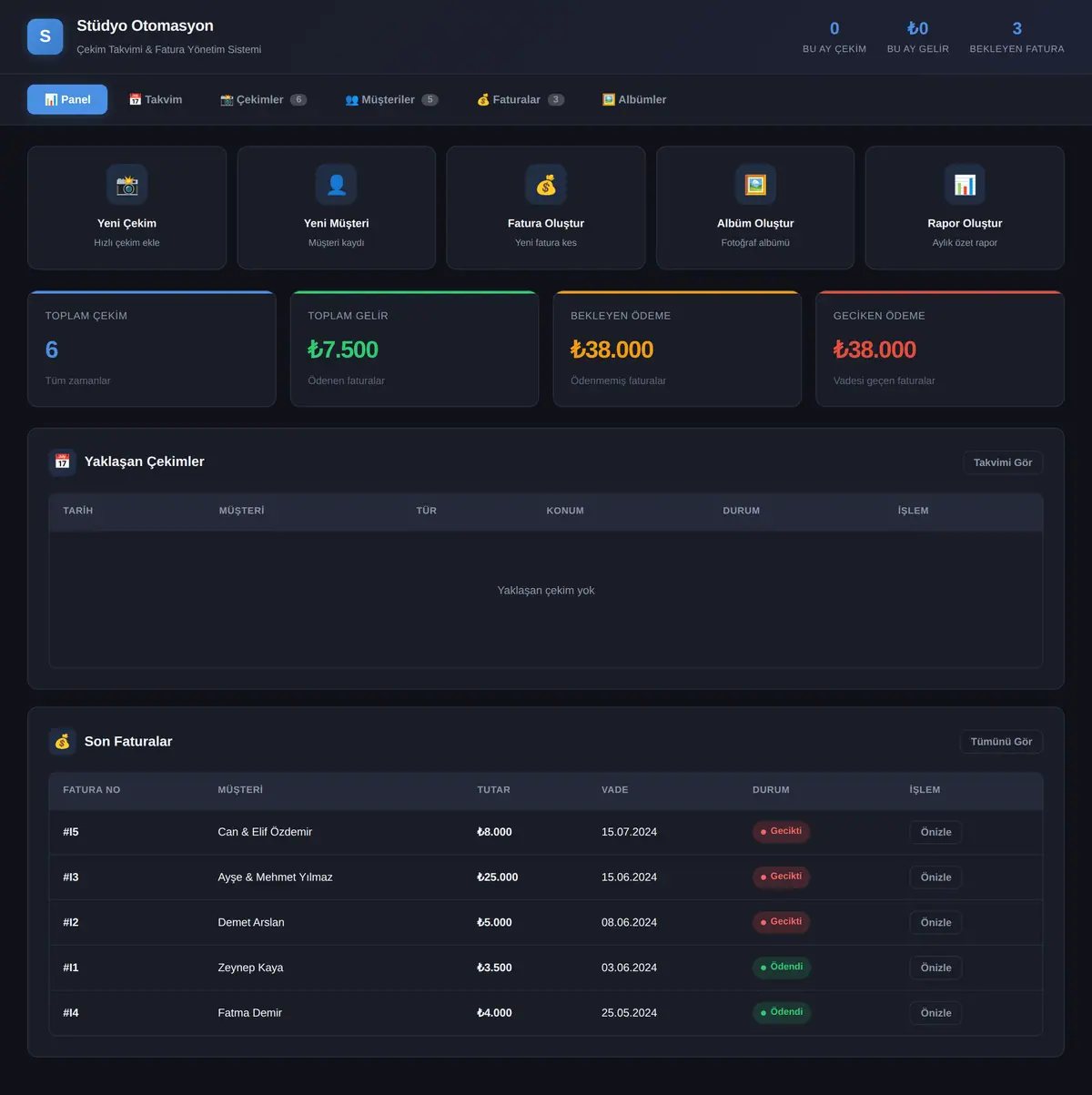Click the Bu Ay Çekim header counter
The image size is (1092, 1095).
coord(834,36)
